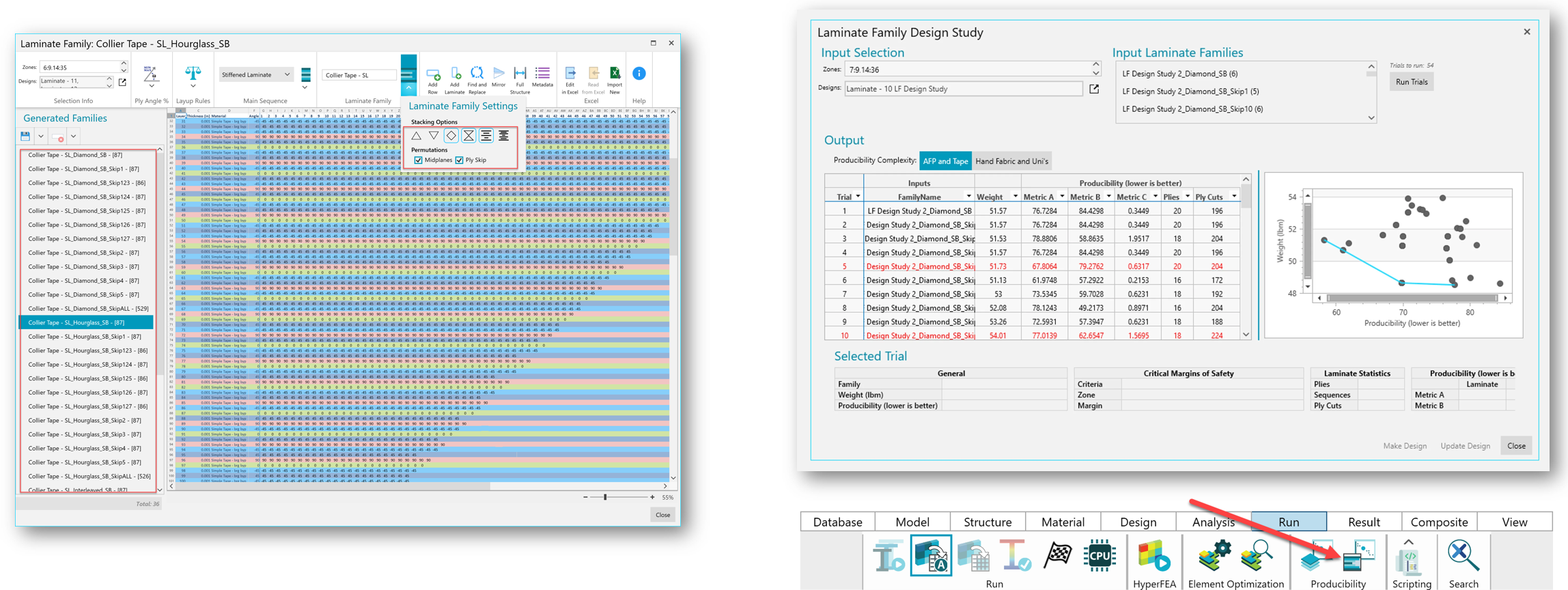Open the Help info icon
The height and width of the screenshot is (590, 1568).
click(639, 73)
